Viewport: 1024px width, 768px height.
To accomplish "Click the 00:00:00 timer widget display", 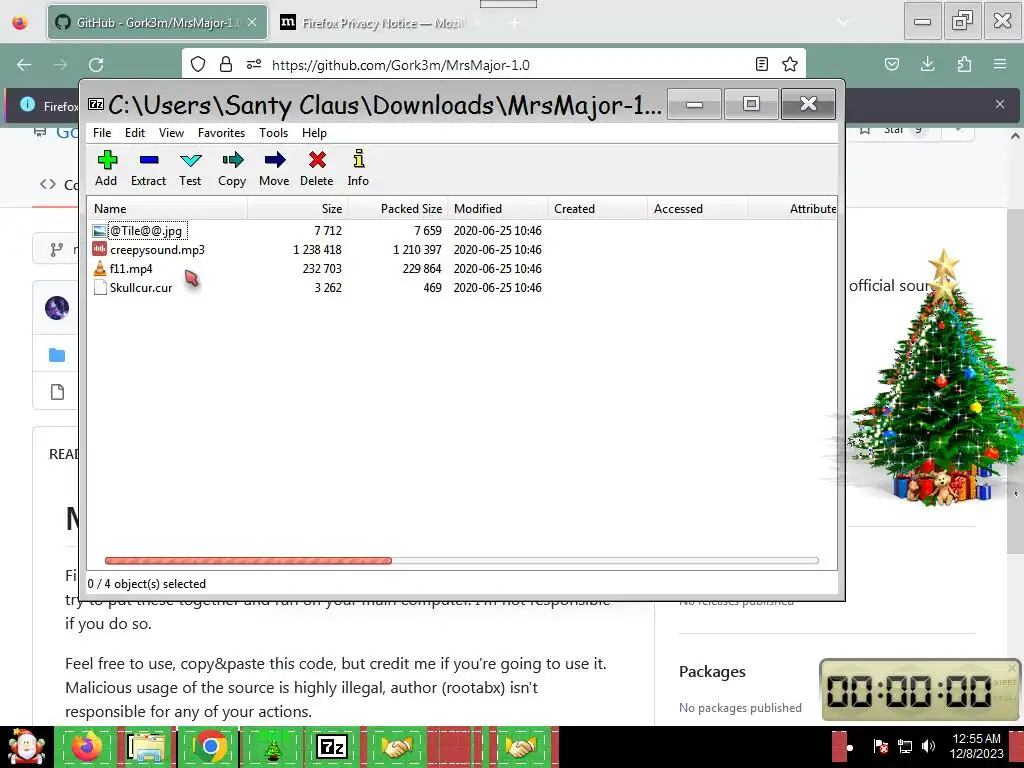I will click(910, 691).
